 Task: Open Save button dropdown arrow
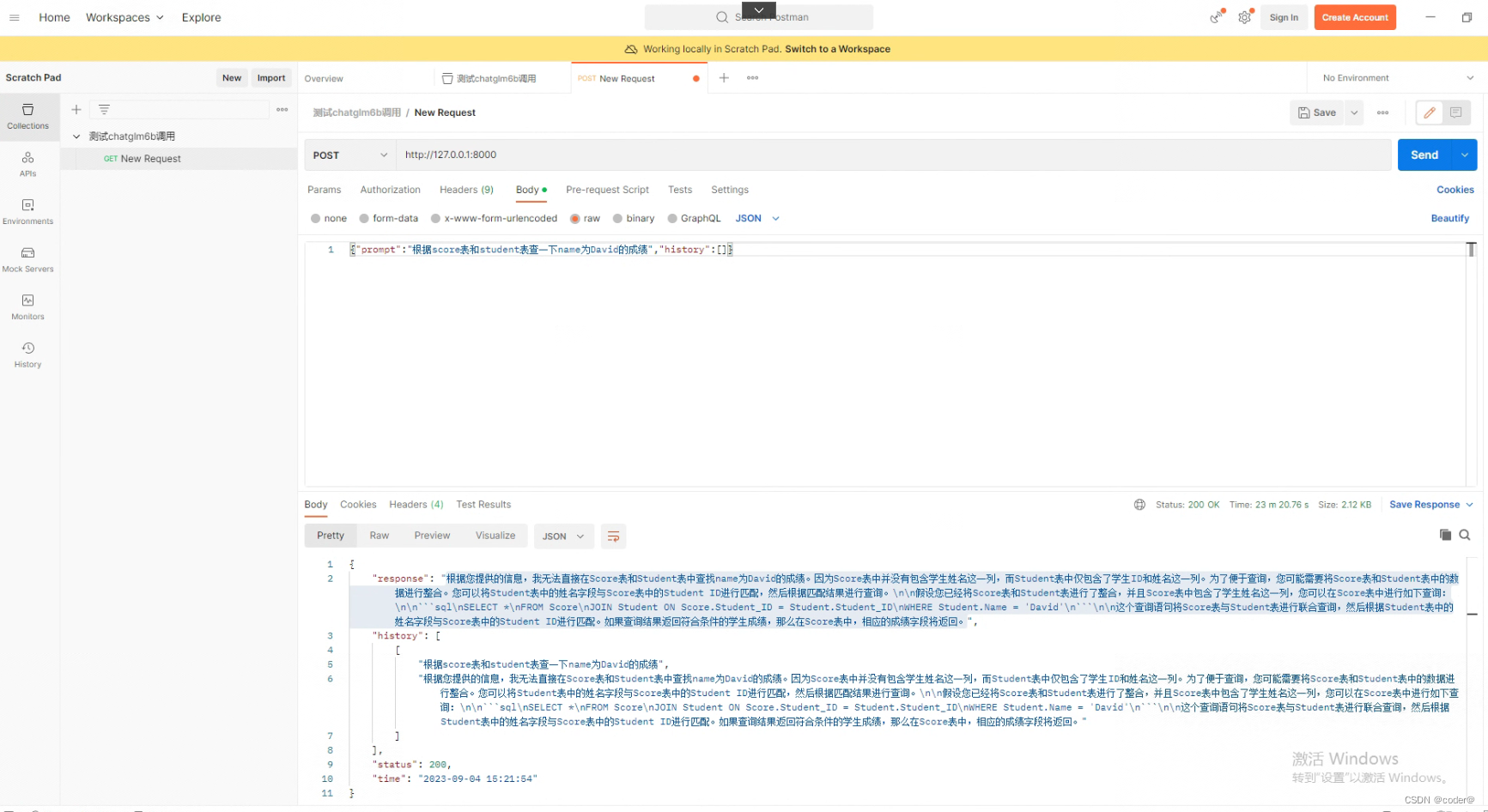(1354, 112)
